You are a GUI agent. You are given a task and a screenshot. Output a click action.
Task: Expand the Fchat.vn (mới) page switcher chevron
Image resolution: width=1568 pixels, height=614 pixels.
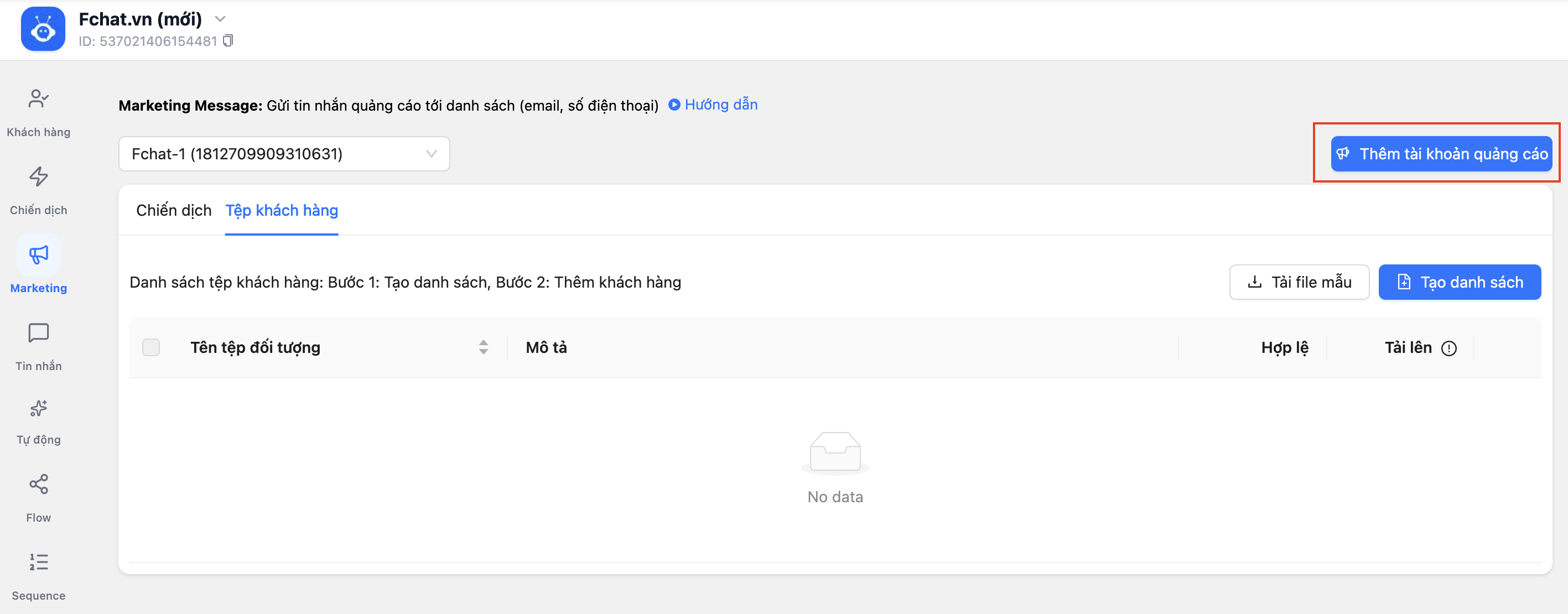click(220, 19)
